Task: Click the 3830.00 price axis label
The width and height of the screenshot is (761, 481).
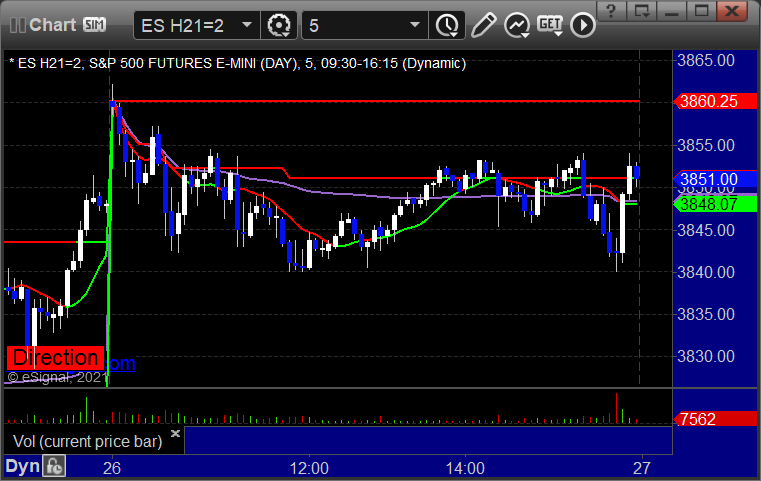Action: click(706, 357)
